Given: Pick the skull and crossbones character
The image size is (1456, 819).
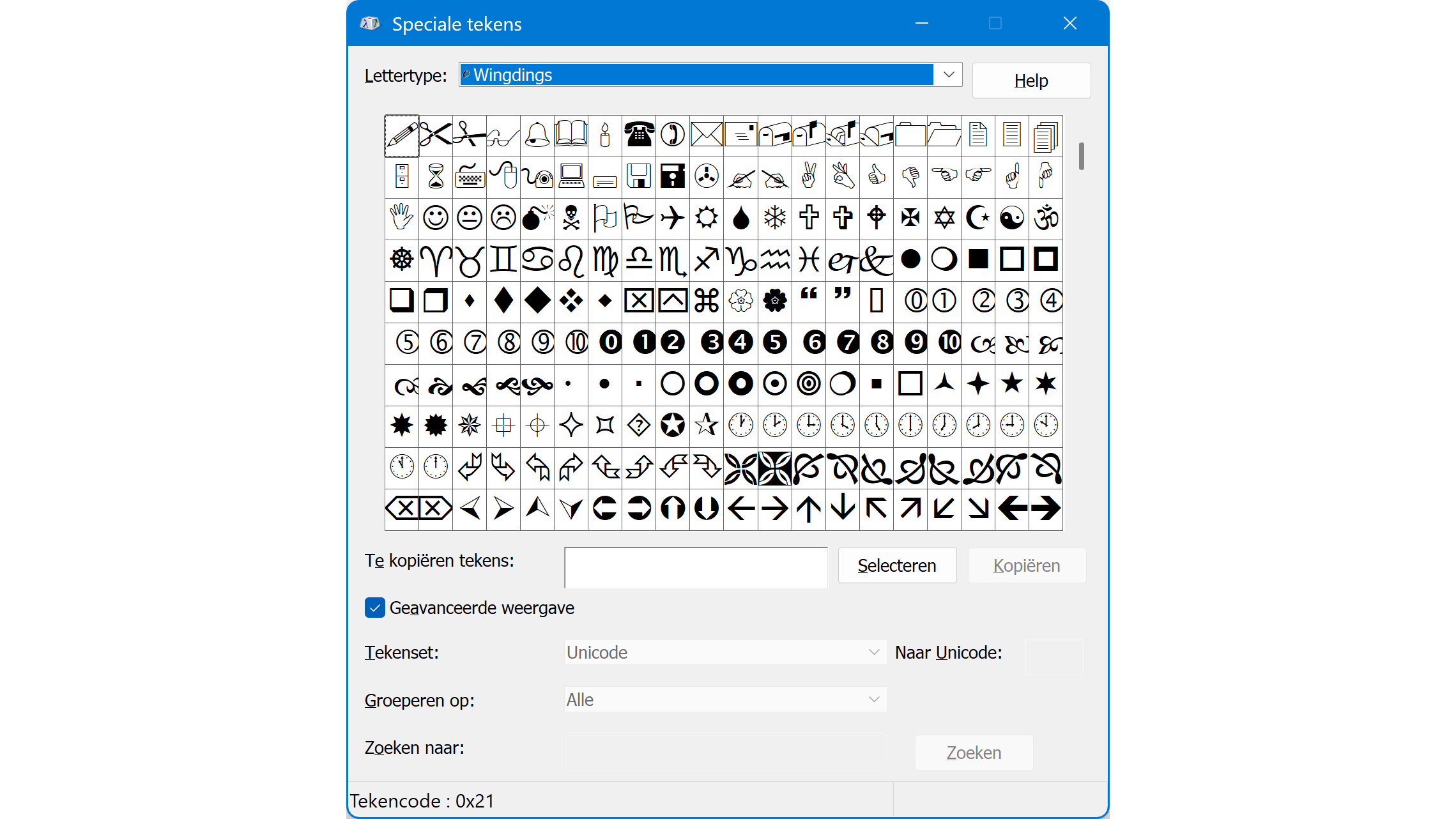Looking at the screenshot, I should (571, 218).
